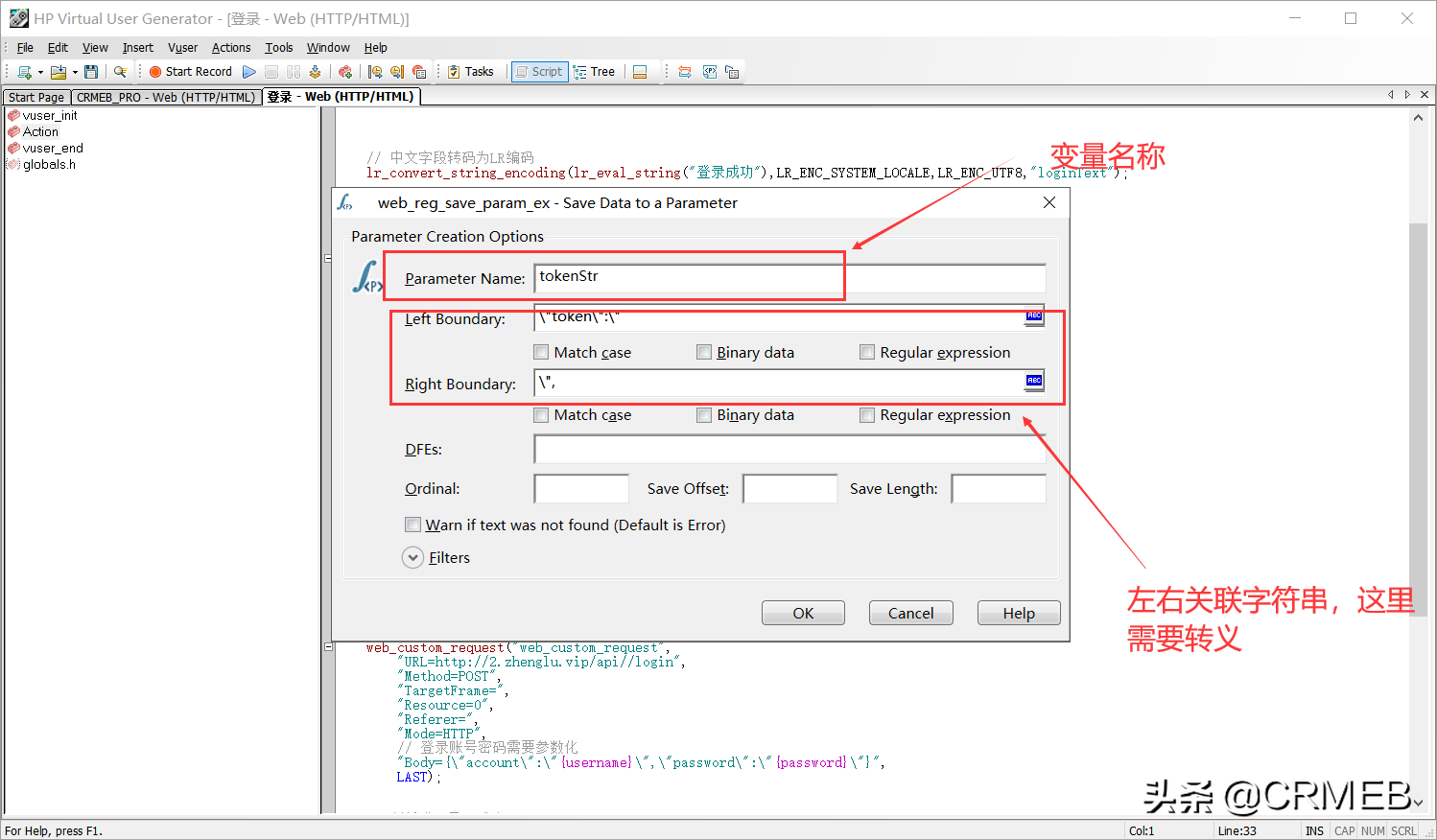Switch to Tree view
Image resolution: width=1437 pixels, height=840 pixels.
(594, 72)
